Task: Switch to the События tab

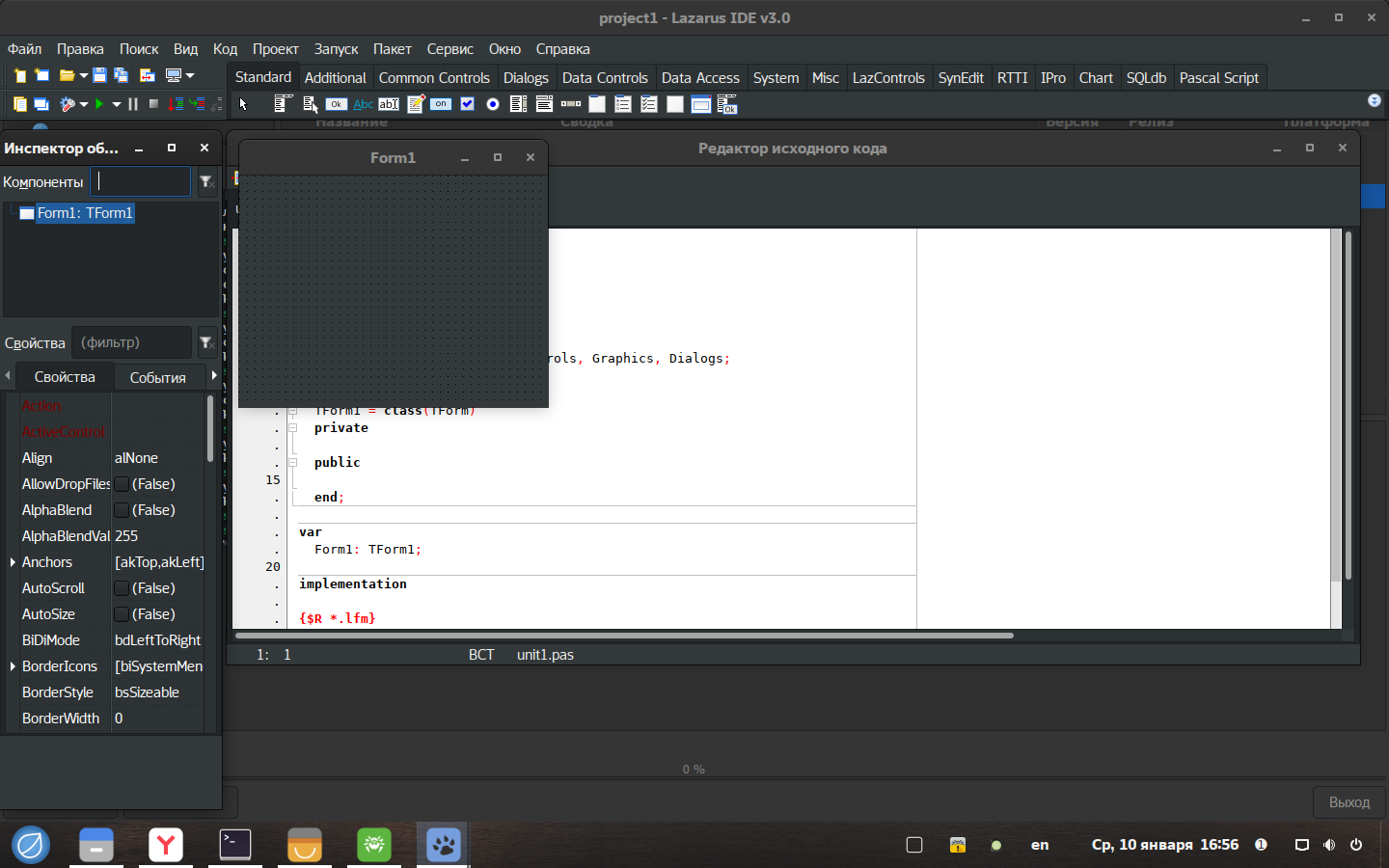Action: (x=157, y=378)
